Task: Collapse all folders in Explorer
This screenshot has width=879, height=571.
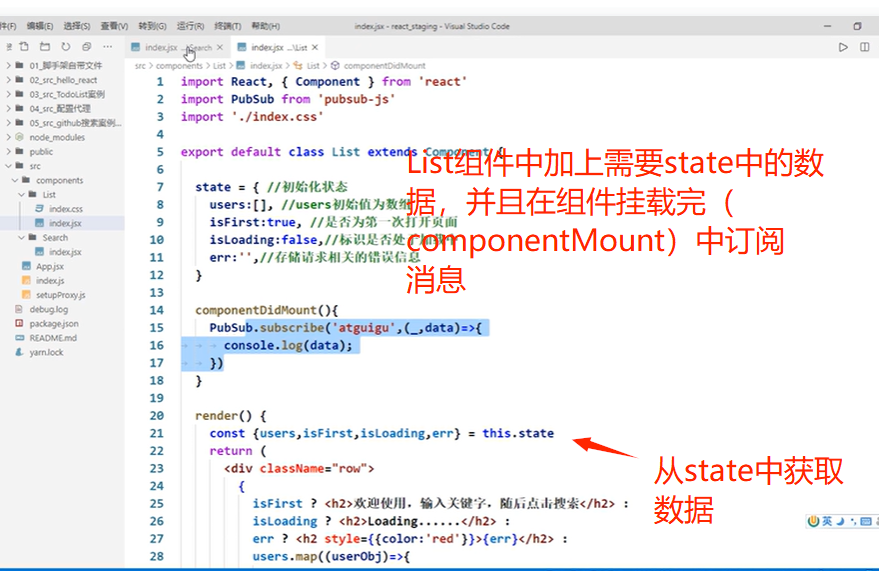Action: point(86,47)
